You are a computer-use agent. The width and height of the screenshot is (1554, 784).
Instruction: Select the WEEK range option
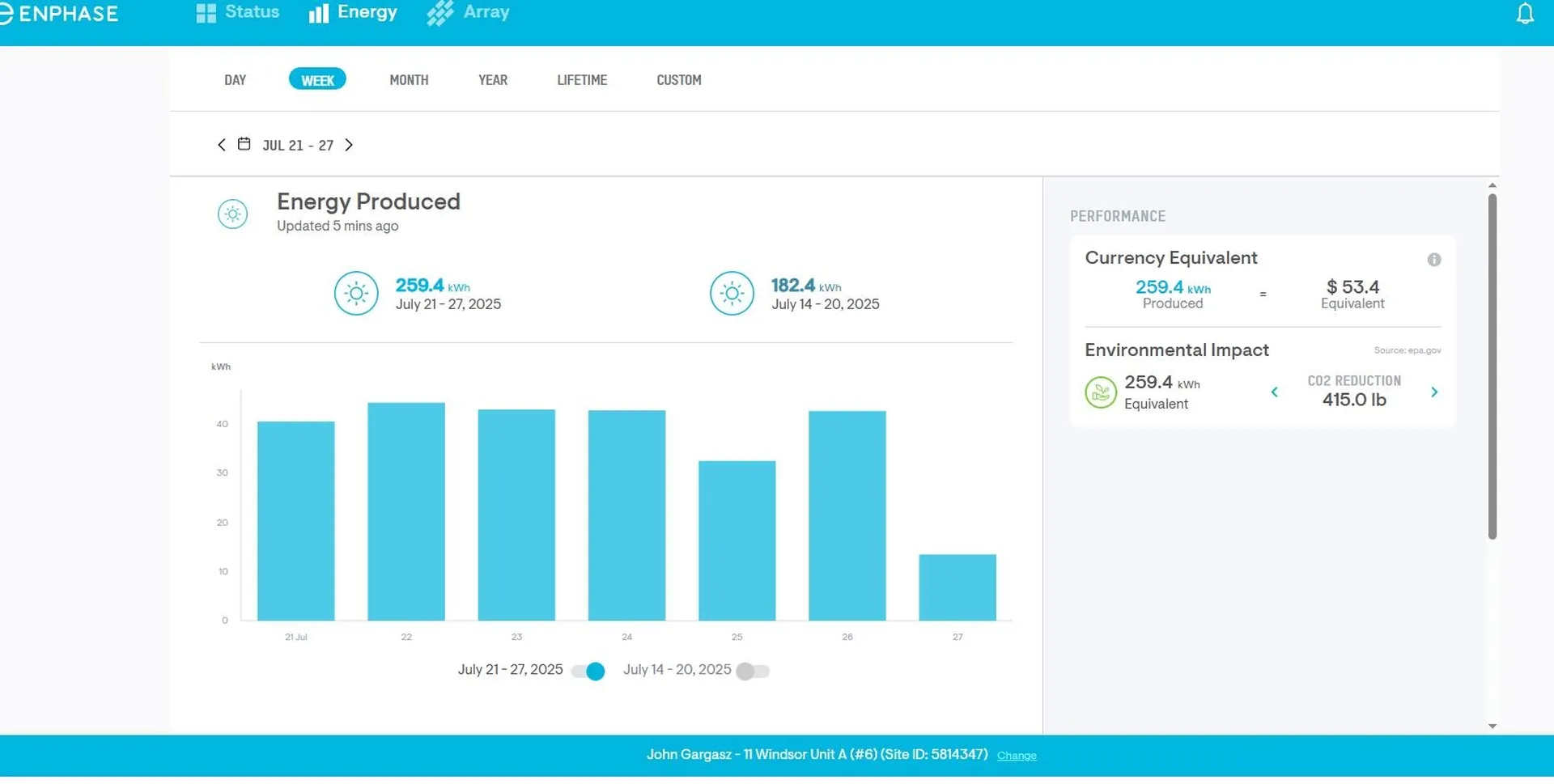[317, 80]
